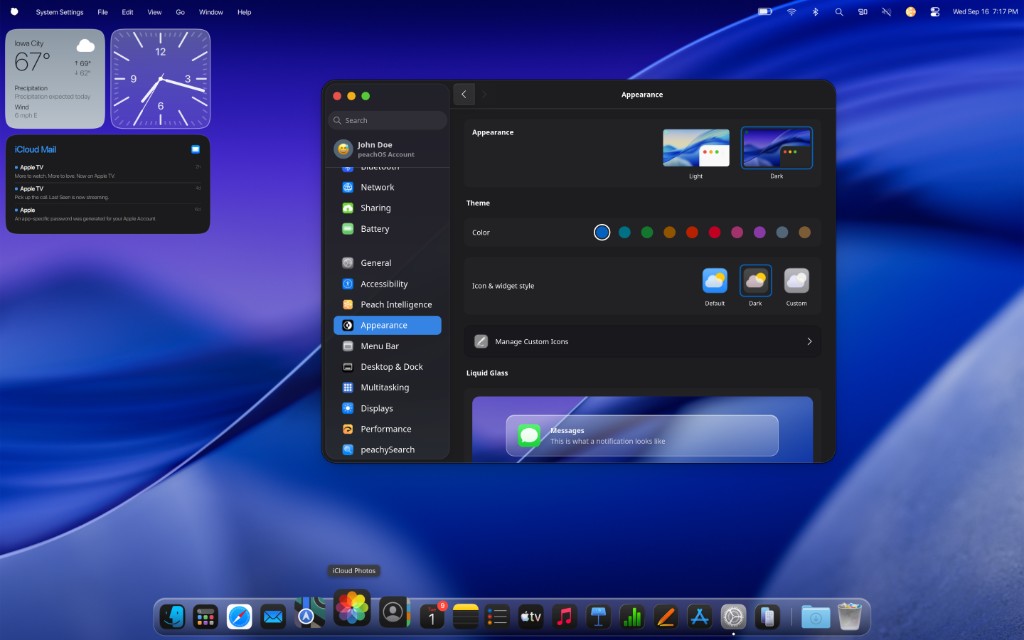The width and height of the screenshot is (1024, 640).
Task: Open peachySearch settings in the sidebar
Action: coord(387,450)
